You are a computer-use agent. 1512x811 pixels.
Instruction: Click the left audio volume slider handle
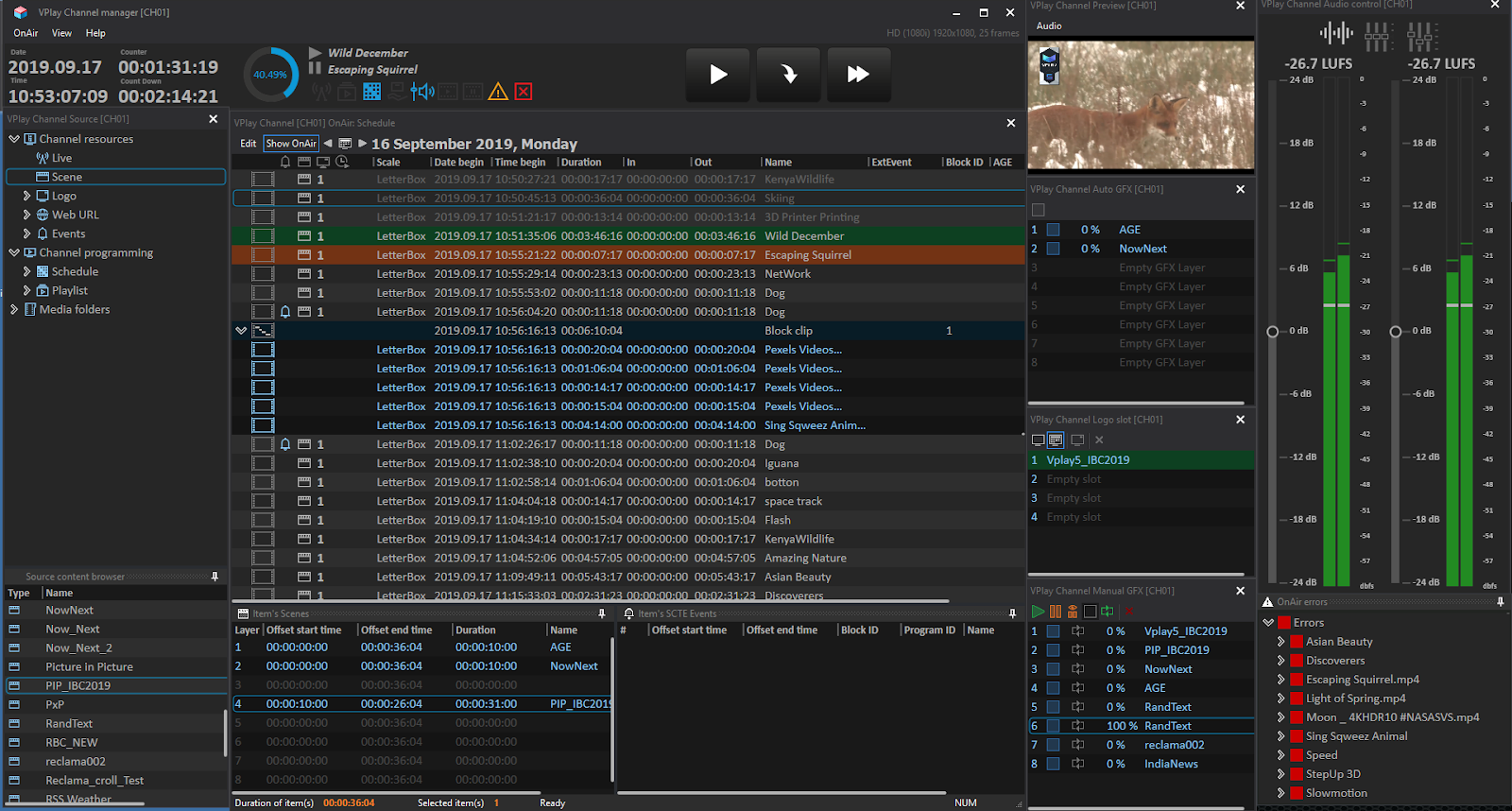(x=1272, y=332)
